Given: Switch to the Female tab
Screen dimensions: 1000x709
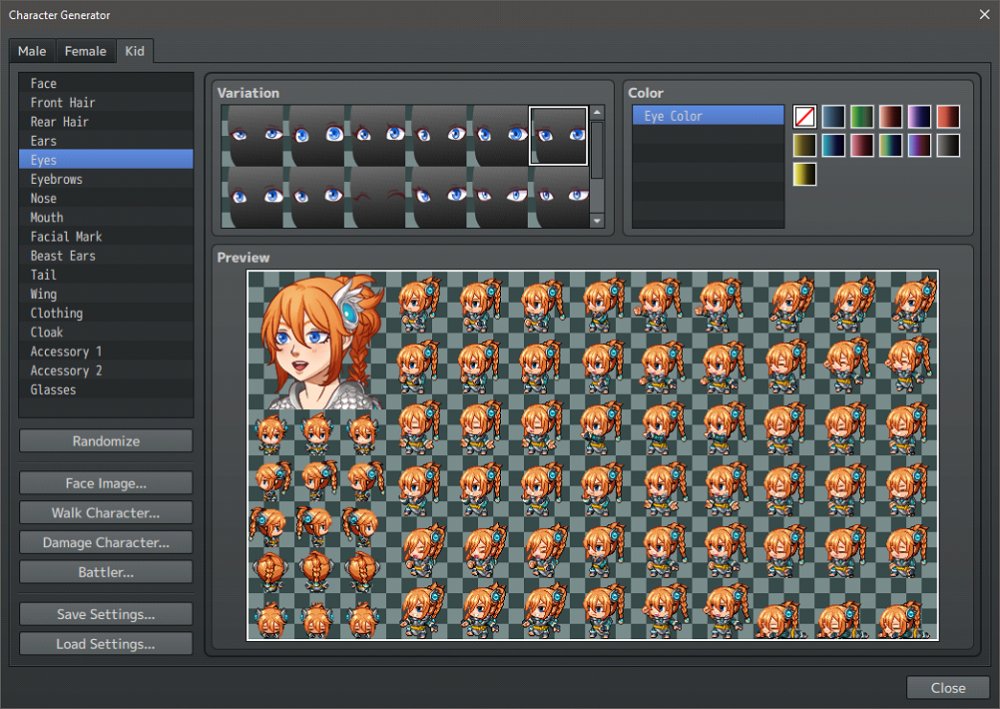Looking at the screenshot, I should coord(85,51).
